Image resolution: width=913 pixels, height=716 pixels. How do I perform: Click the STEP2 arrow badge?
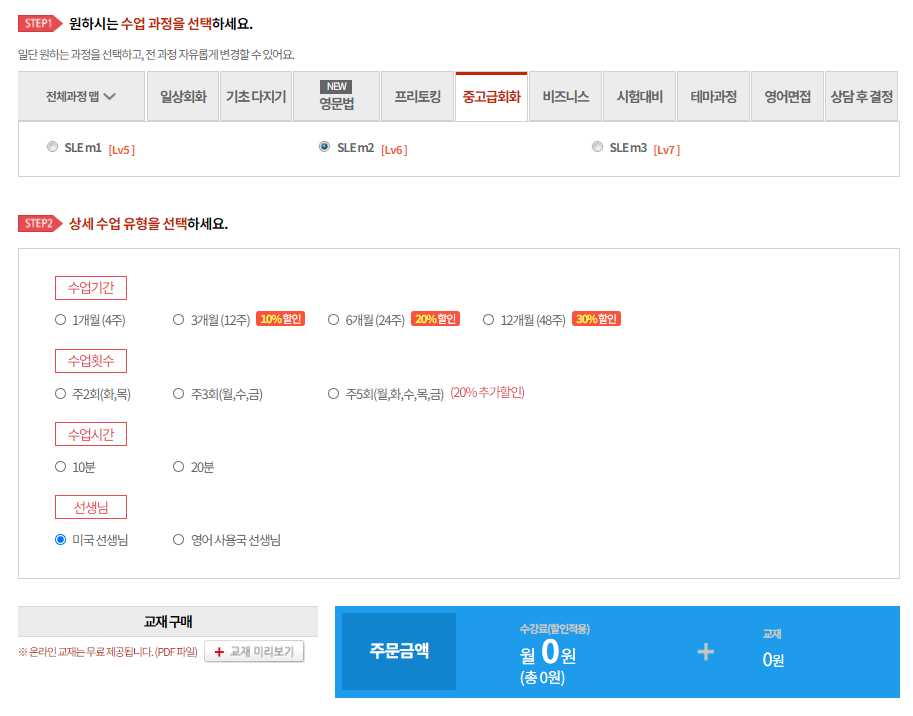pos(40,224)
